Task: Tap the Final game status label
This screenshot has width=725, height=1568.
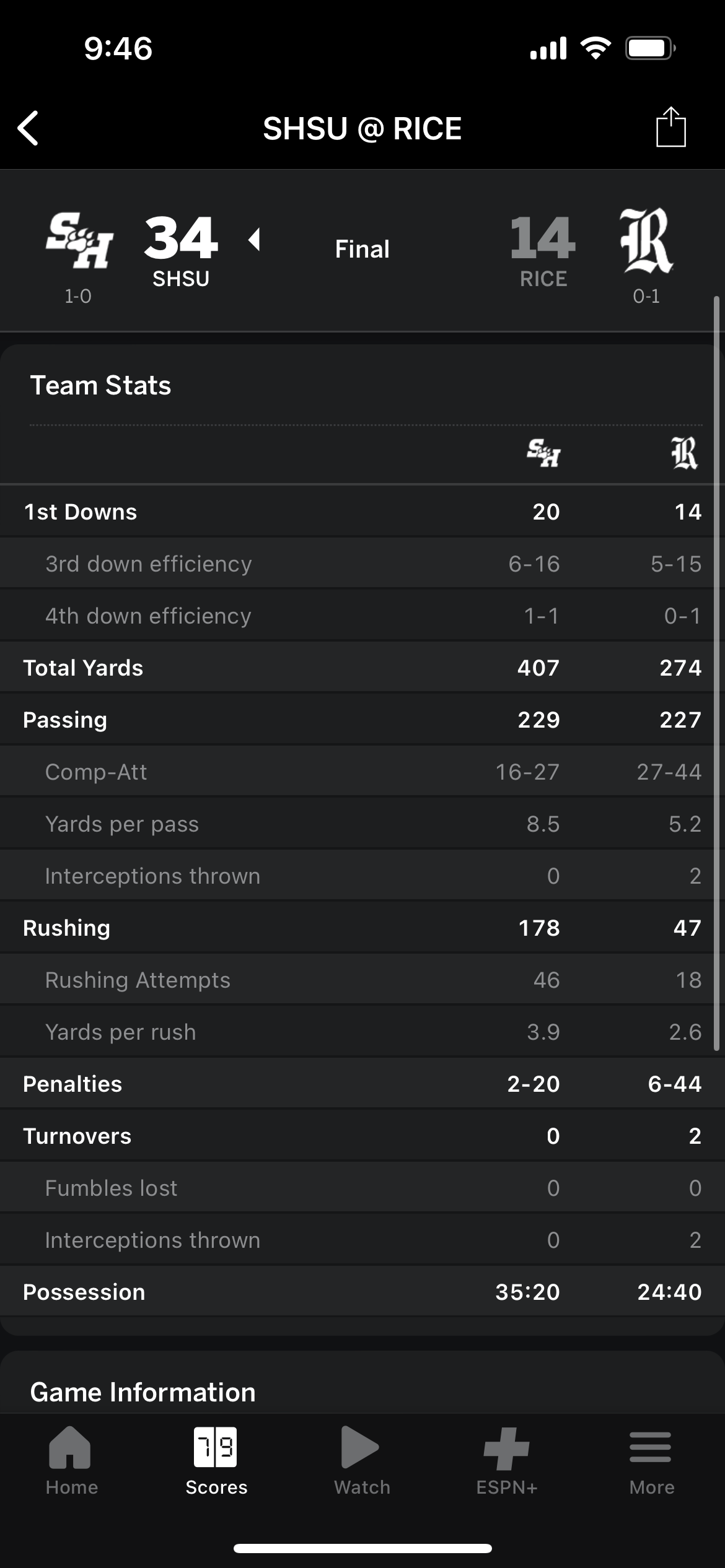Action: 362,249
